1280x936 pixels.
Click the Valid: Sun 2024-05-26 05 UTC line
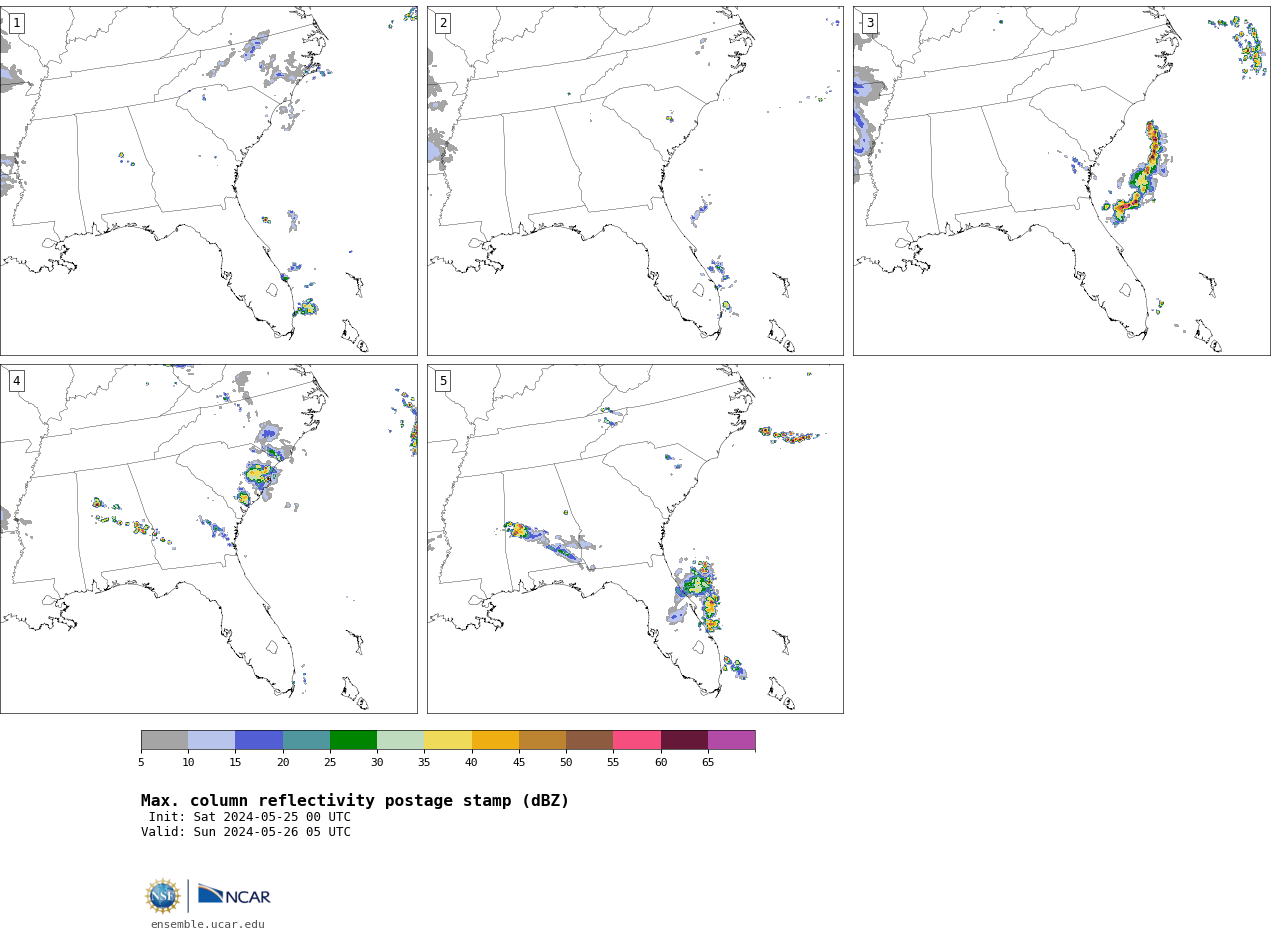(246, 832)
